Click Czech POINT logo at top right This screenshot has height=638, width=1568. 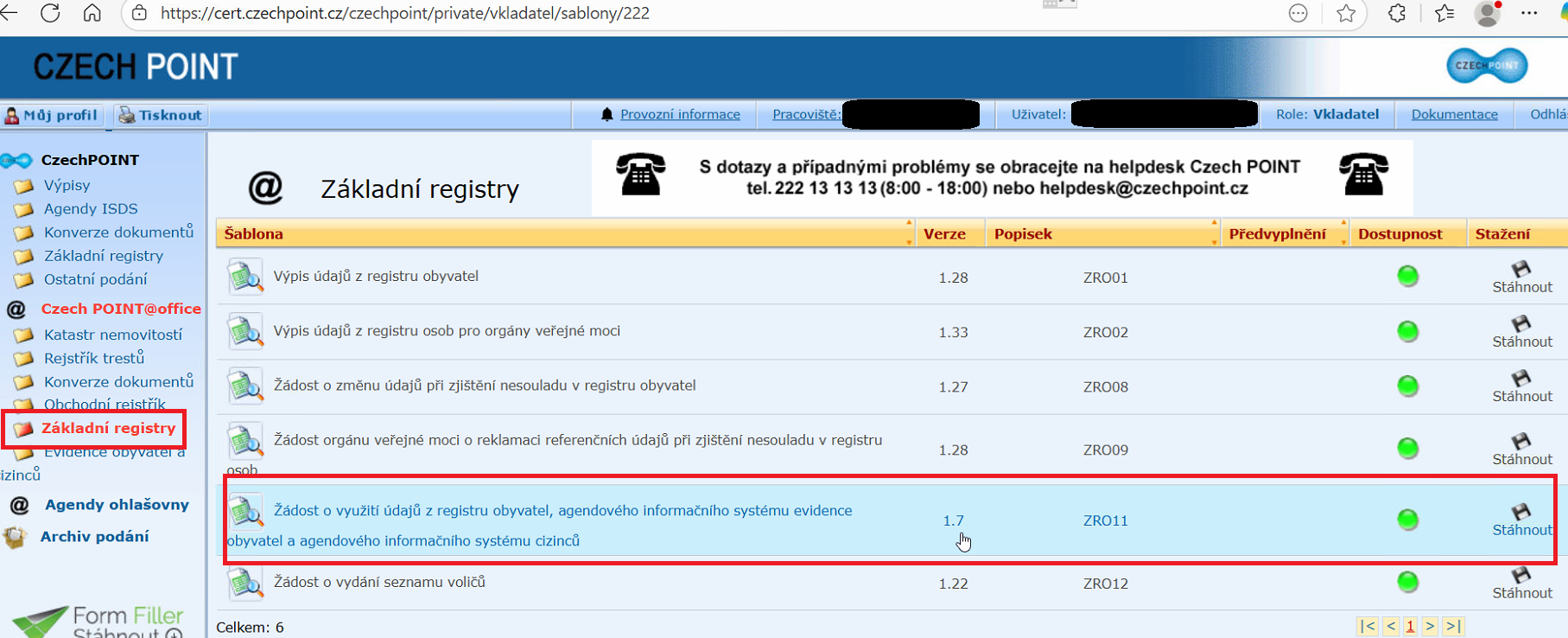(x=1486, y=66)
